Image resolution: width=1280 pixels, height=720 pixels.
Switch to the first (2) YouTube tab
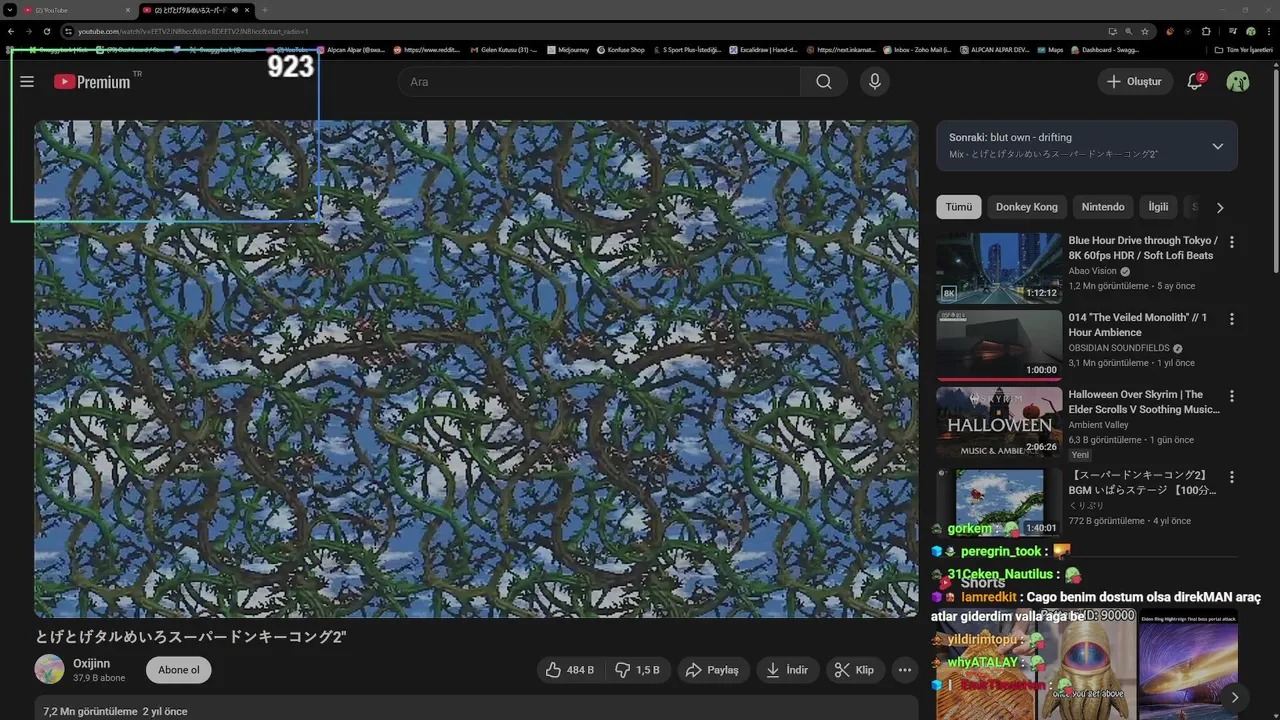click(x=77, y=10)
